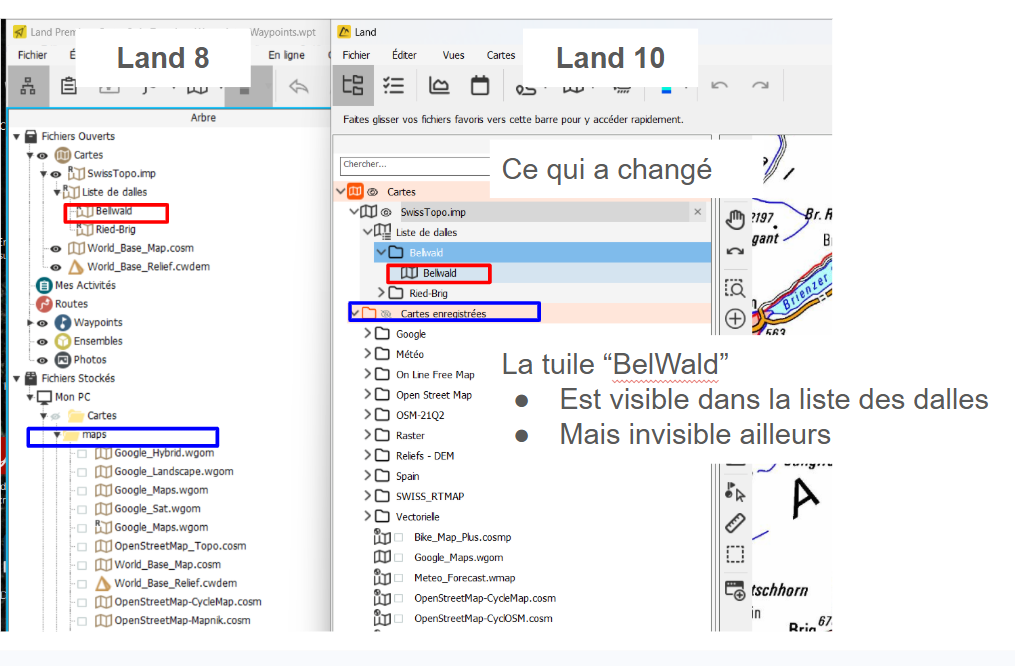
Task: Click the Waypoints round icon in Land 8
Action: [x=63, y=322]
